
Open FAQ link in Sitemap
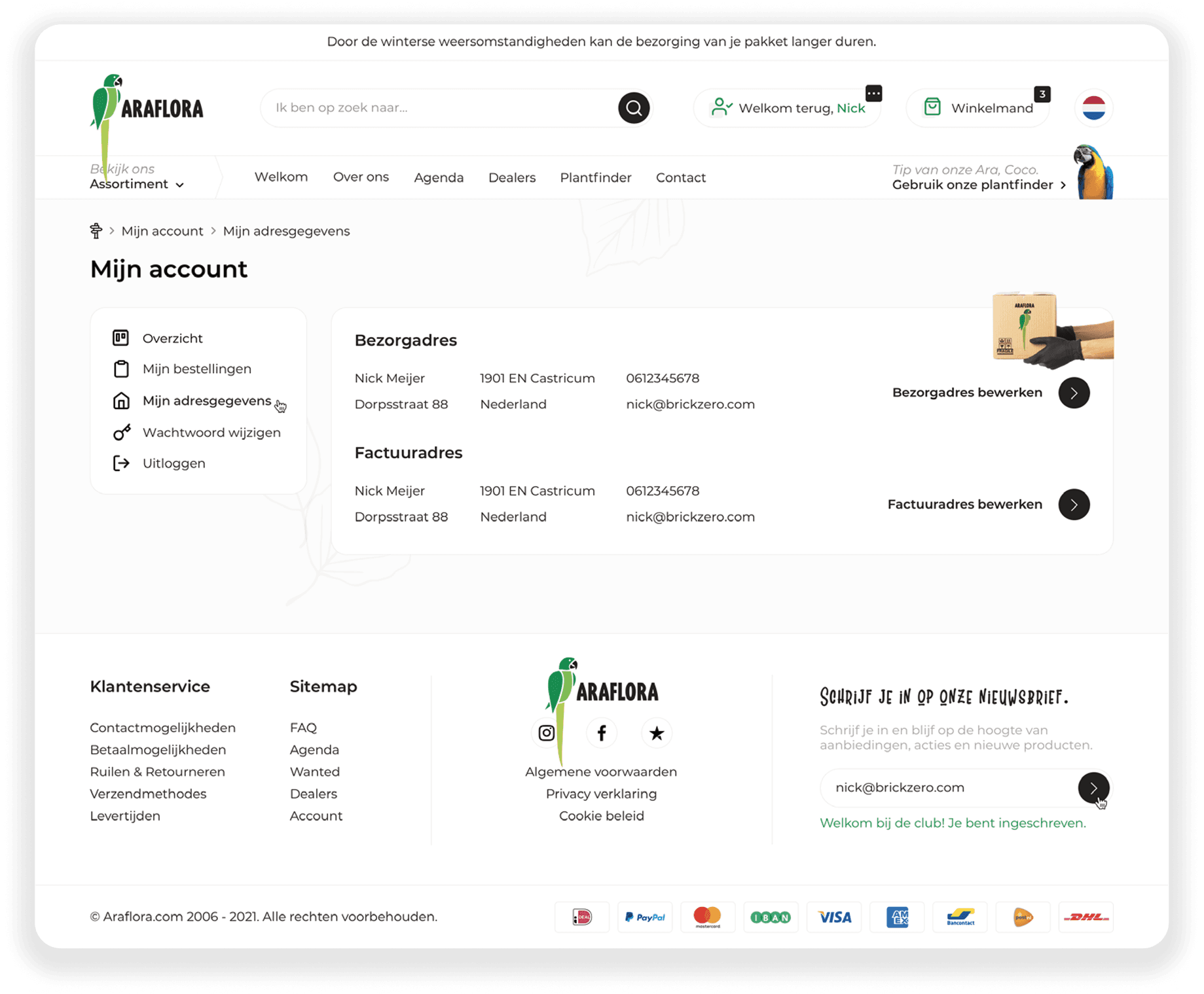(x=303, y=728)
